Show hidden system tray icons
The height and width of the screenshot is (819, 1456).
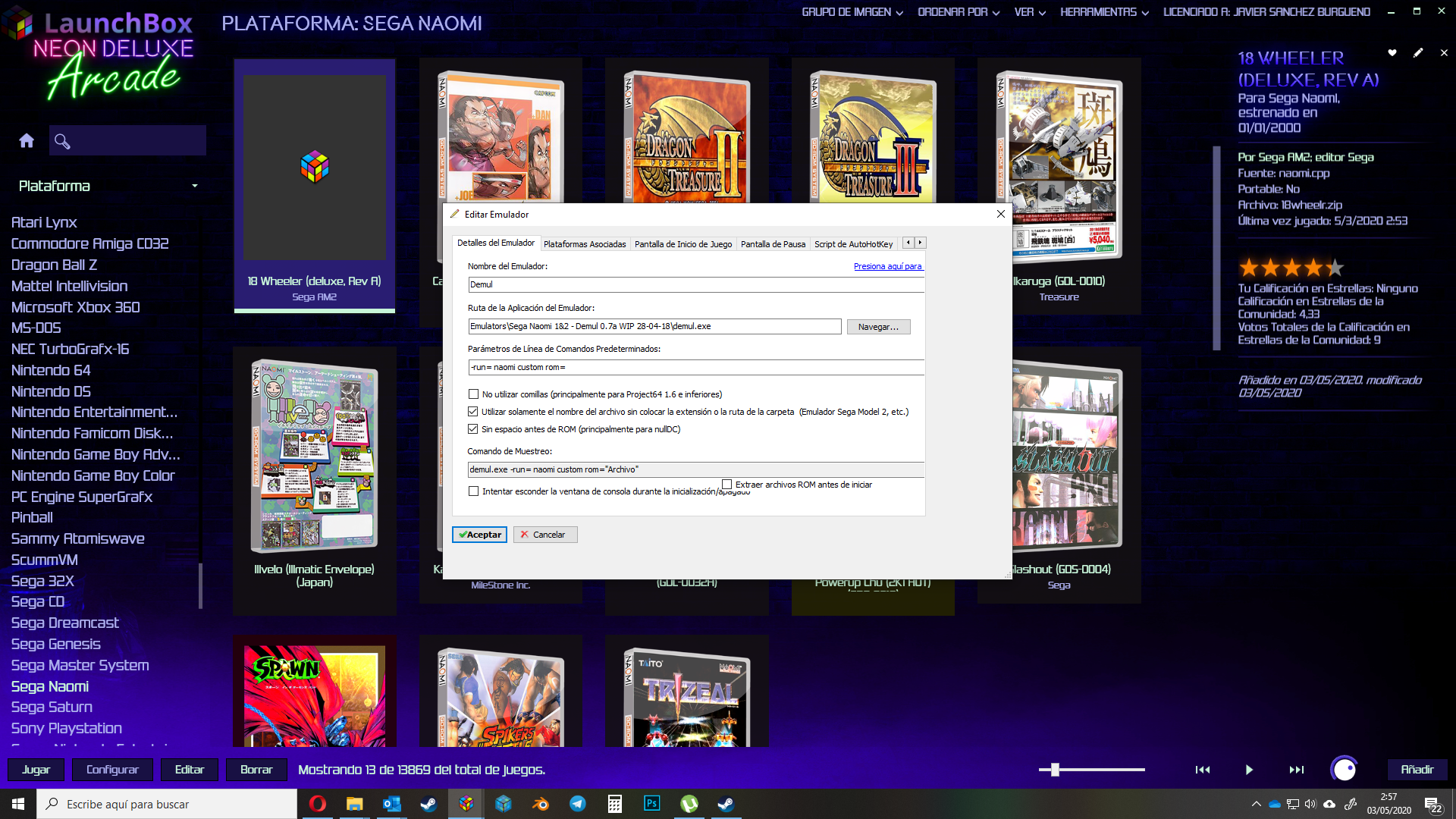pos(1257,804)
